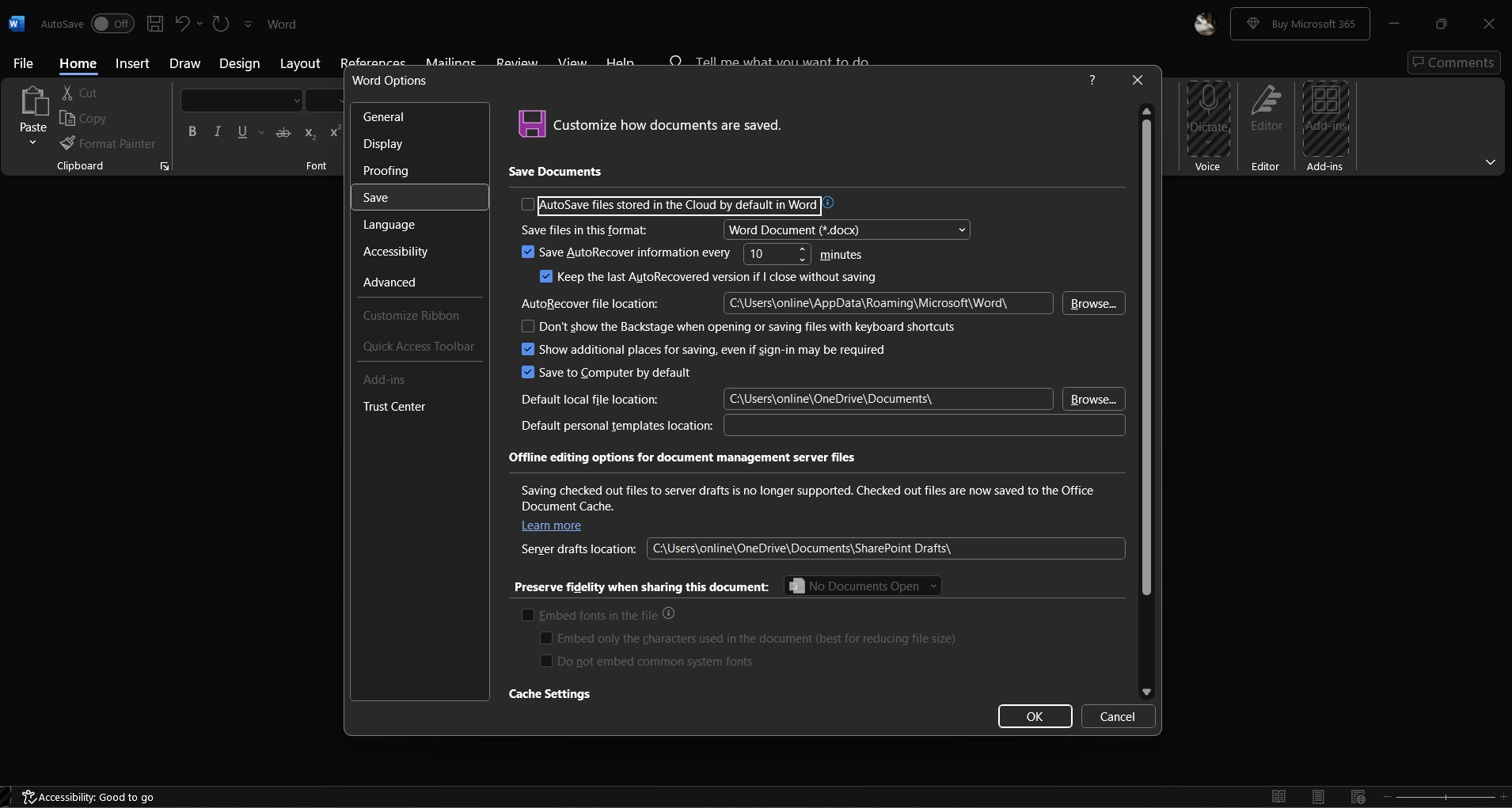Switch to the Draw tab
The height and width of the screenshot is (808, 1512).
184,63
